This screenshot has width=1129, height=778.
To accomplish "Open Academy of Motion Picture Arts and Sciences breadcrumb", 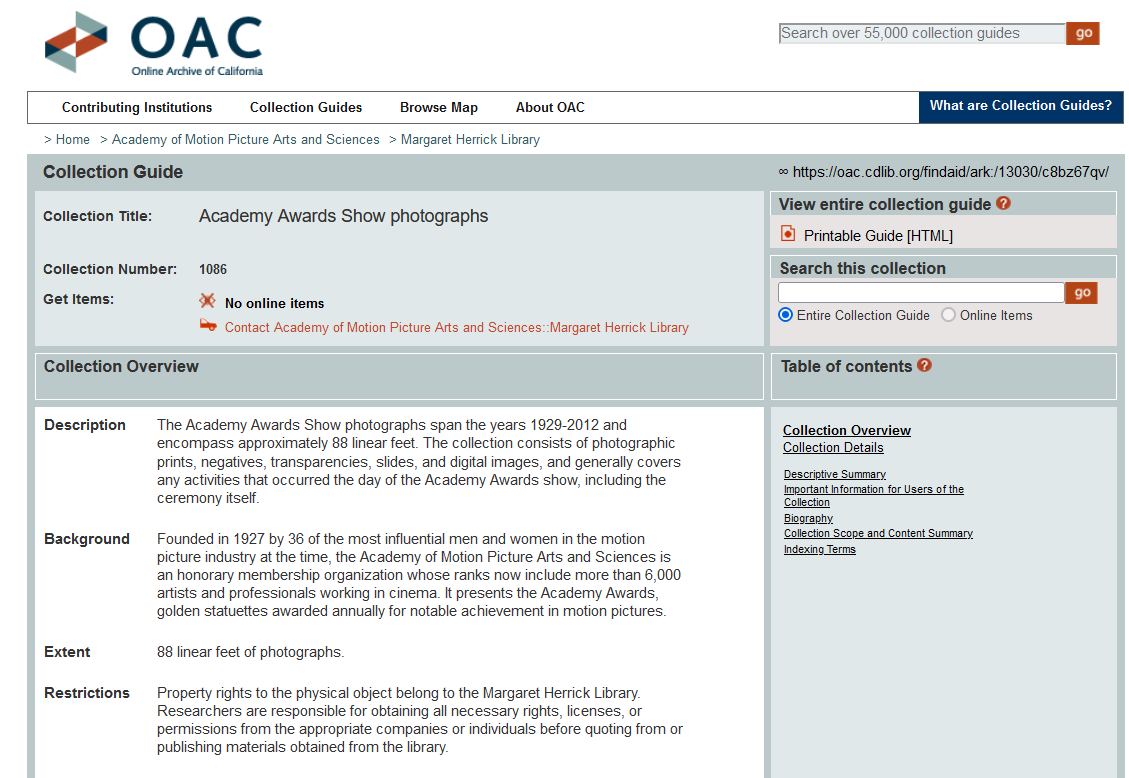I will tap(246, 140).
